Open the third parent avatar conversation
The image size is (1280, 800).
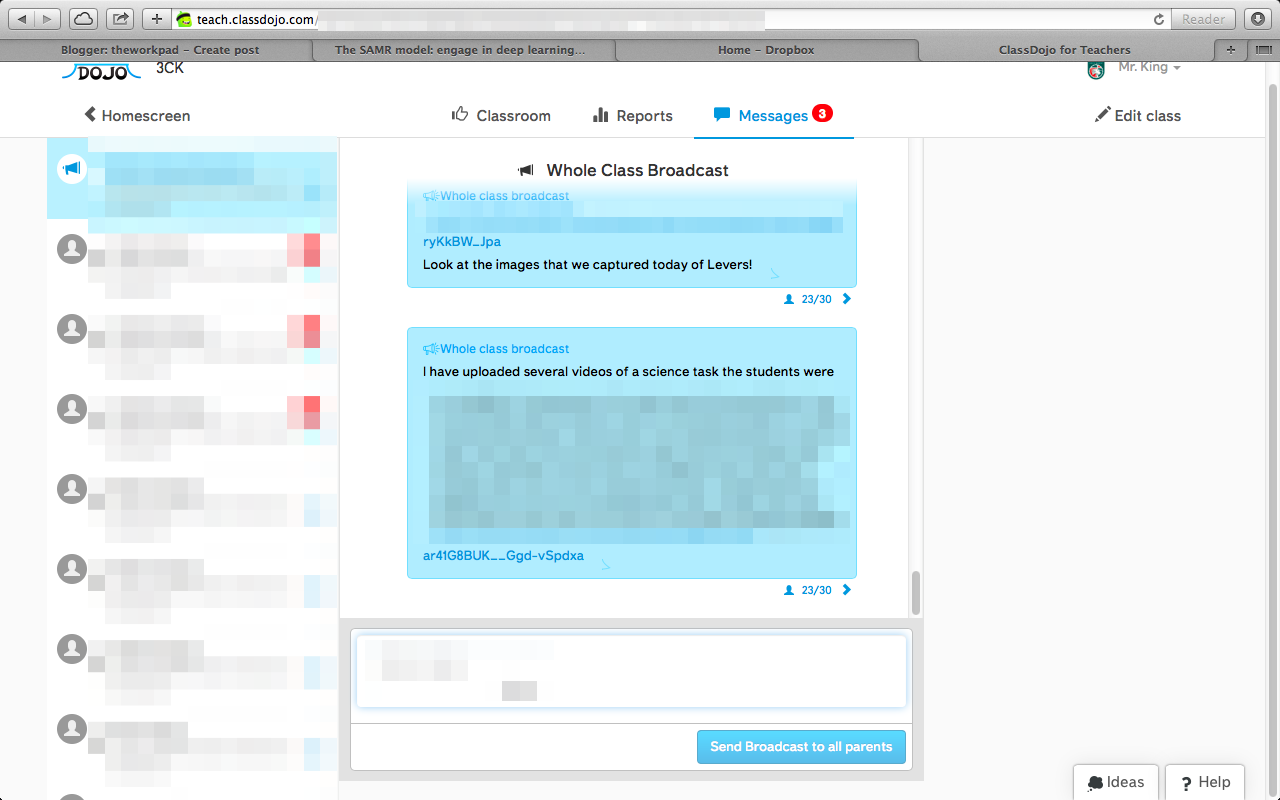click(x=72, y=408)
